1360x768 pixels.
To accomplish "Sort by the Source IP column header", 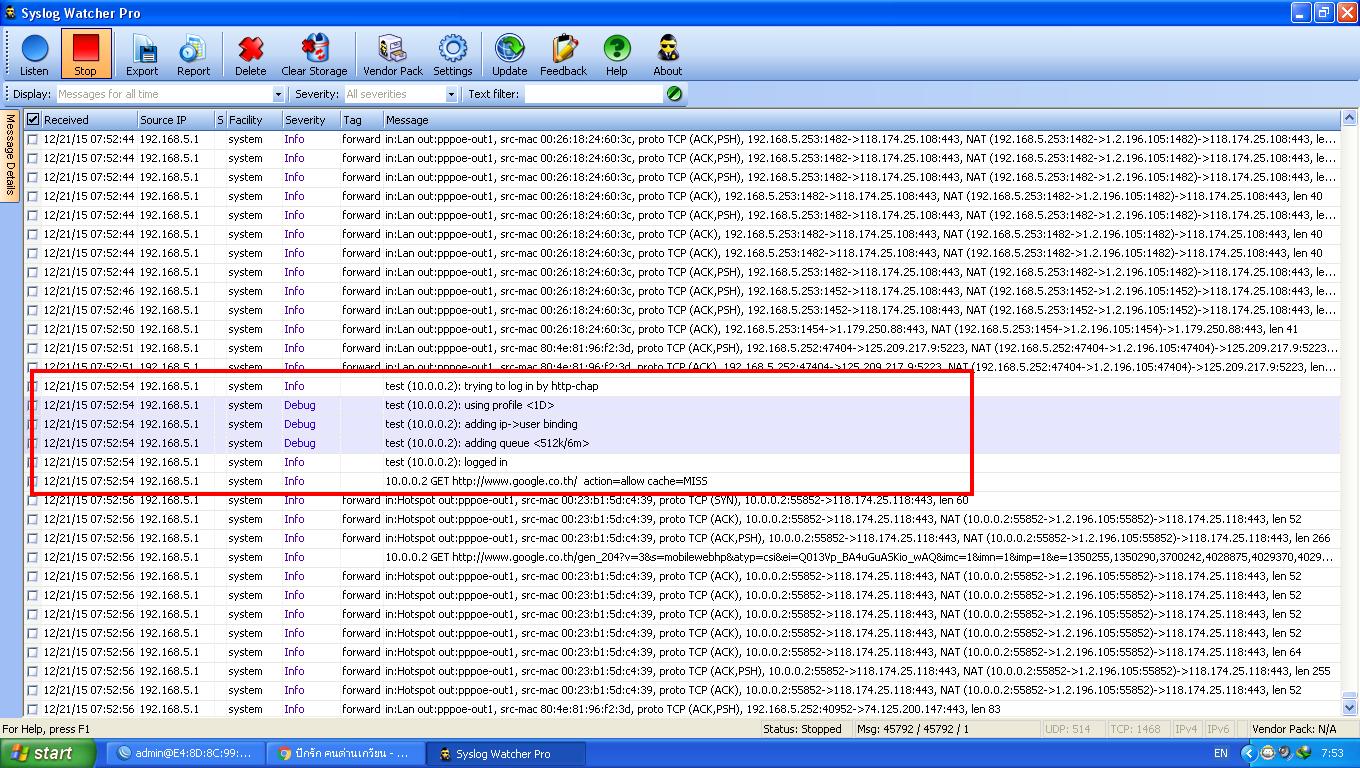I will [175, 120].
